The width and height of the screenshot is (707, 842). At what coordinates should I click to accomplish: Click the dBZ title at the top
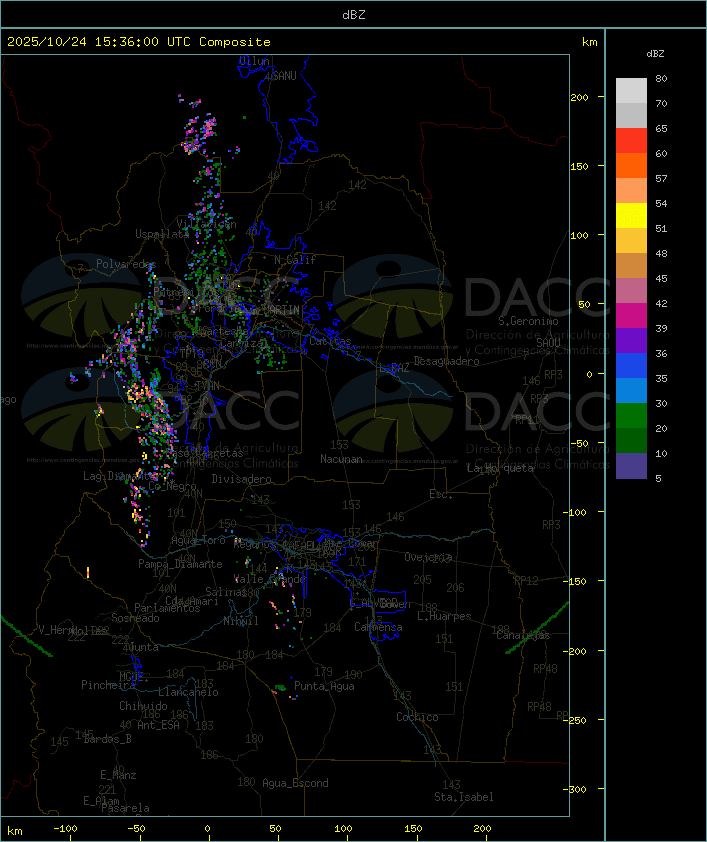click(354, 15)
